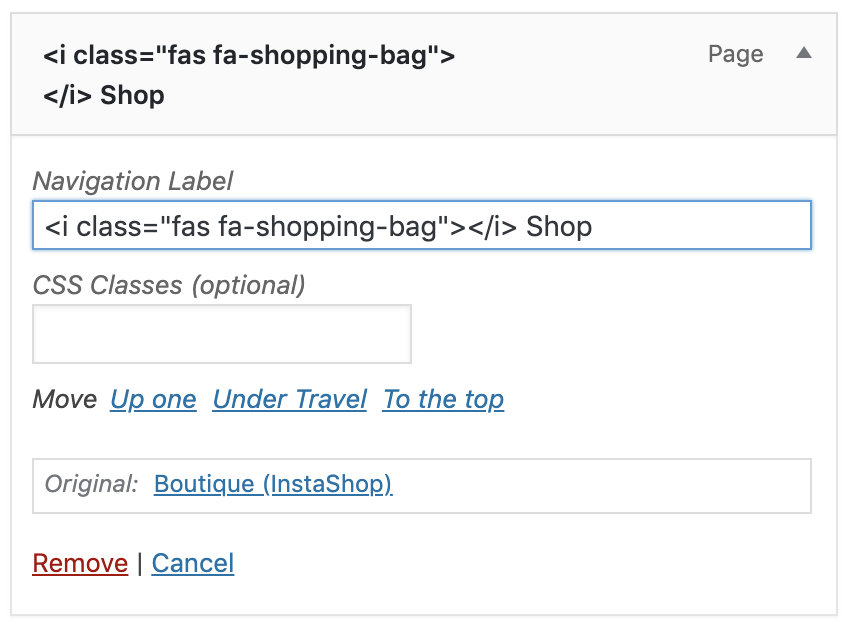Click empty header area left of Page

(x=580, y=75)
